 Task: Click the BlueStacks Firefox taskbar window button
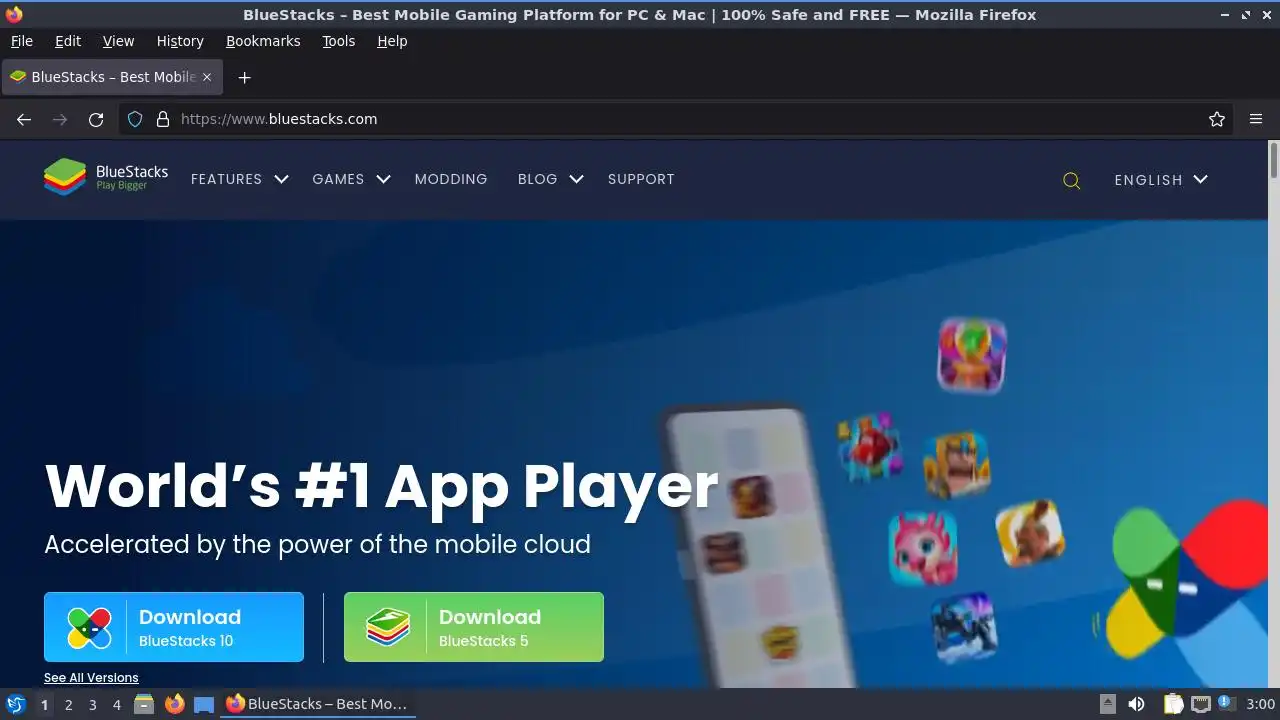[x=318, y=704]
